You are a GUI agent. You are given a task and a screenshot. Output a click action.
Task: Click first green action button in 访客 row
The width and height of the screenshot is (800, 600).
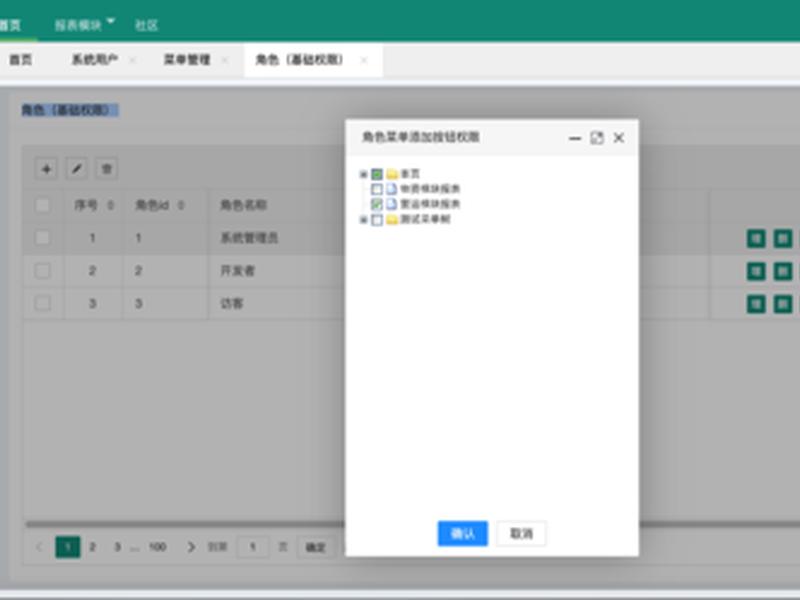(756, 304)
